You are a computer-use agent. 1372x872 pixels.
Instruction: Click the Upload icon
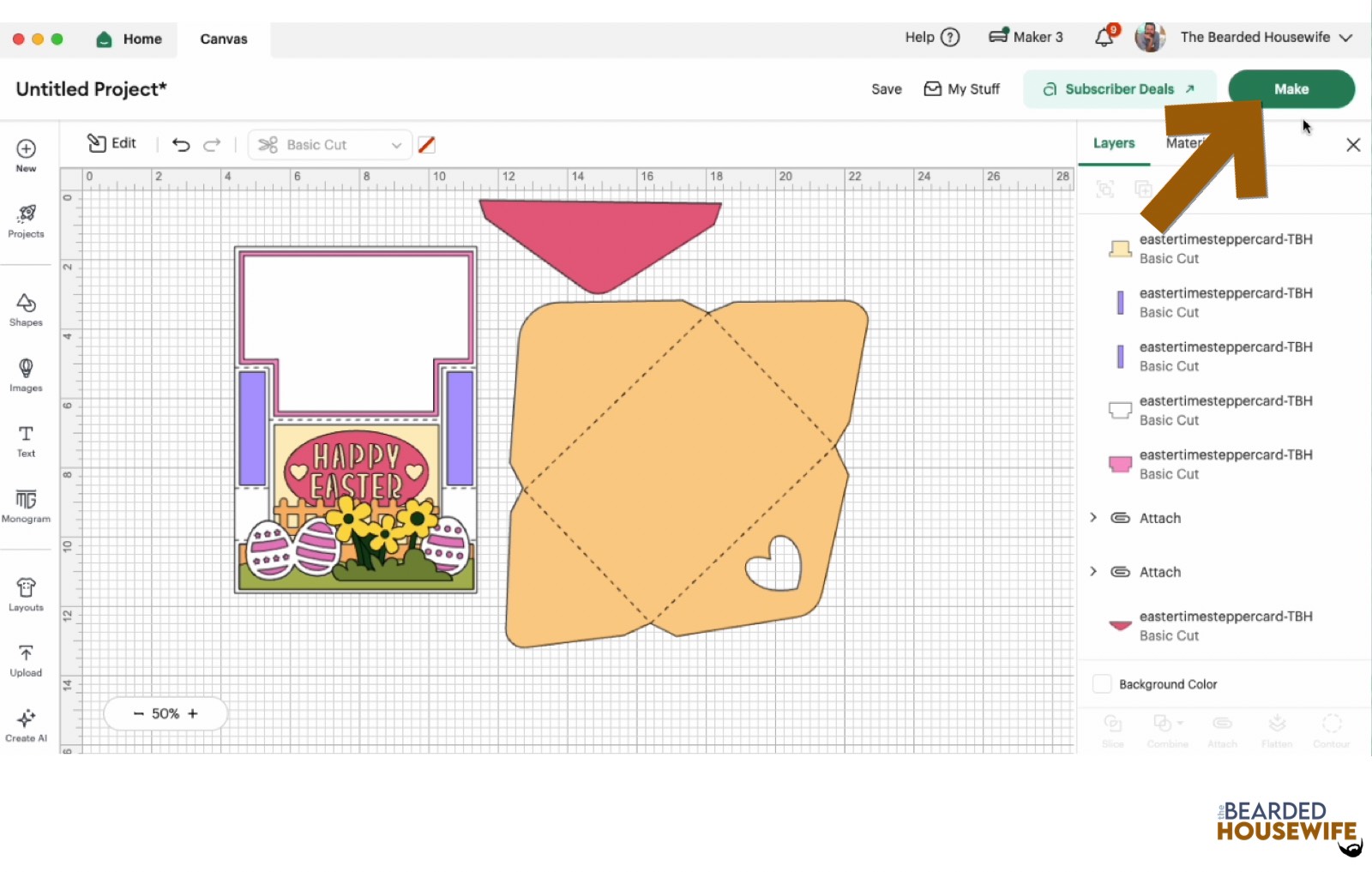point(26,660)
